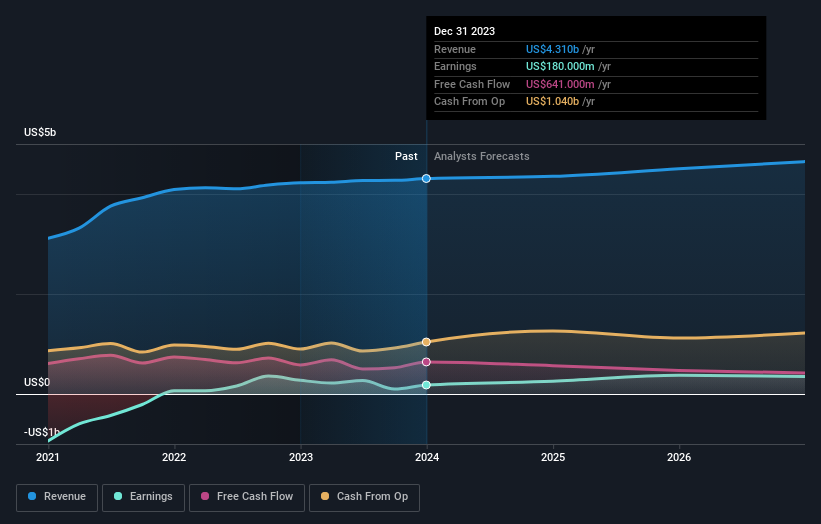Toggle the Cash From Op legend button
This screenshot has width=821, height=524.
click(x=364, y=497)
